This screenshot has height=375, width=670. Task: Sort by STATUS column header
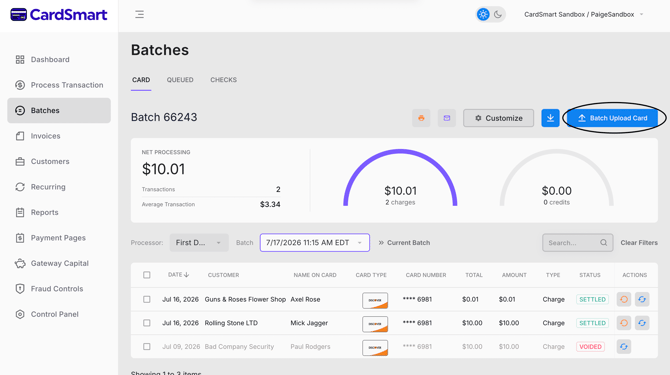click(x=590, y=275)
